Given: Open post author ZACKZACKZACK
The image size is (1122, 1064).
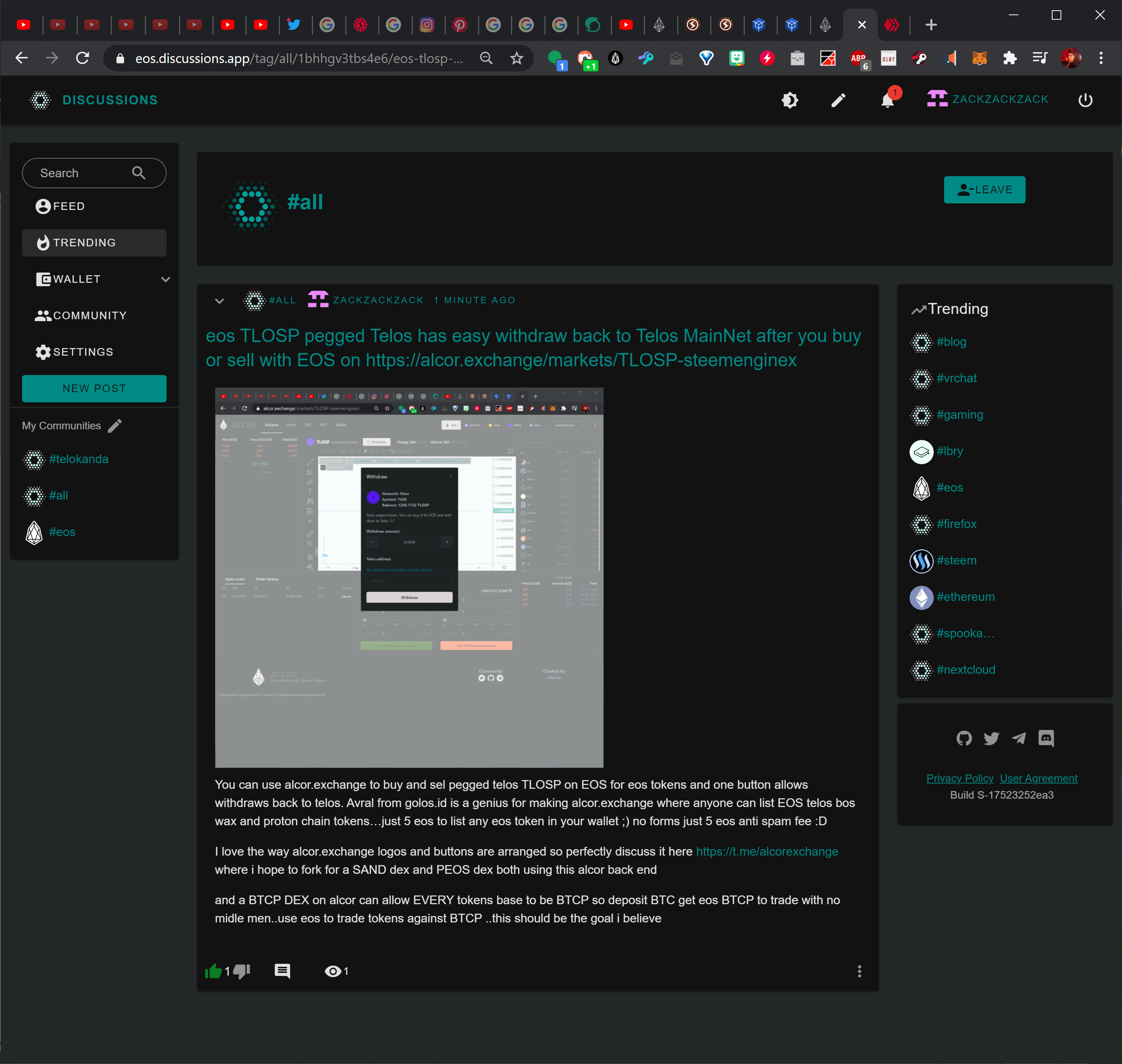Looking at the screenshot, I should (366, 300).
